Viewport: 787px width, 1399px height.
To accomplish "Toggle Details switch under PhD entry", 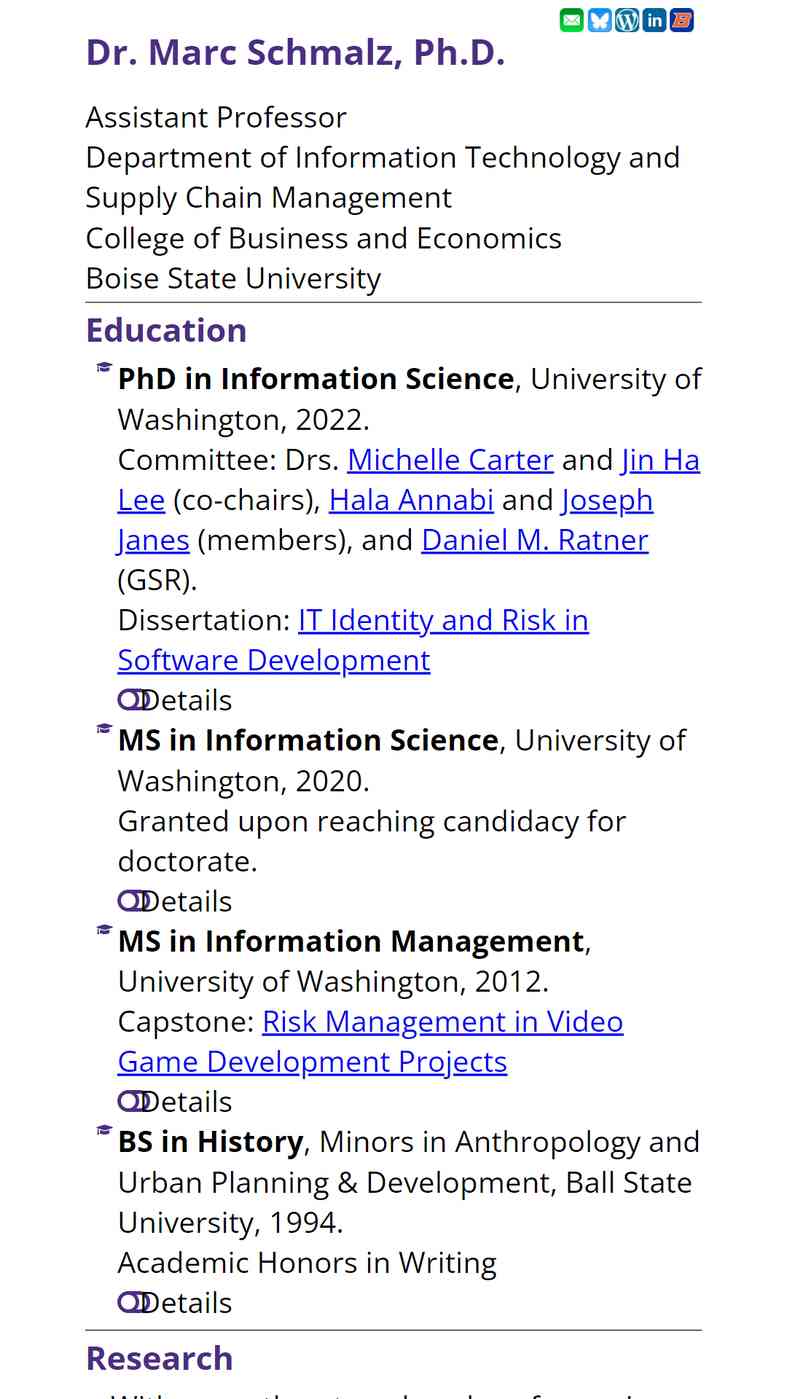I will [133, 700].
